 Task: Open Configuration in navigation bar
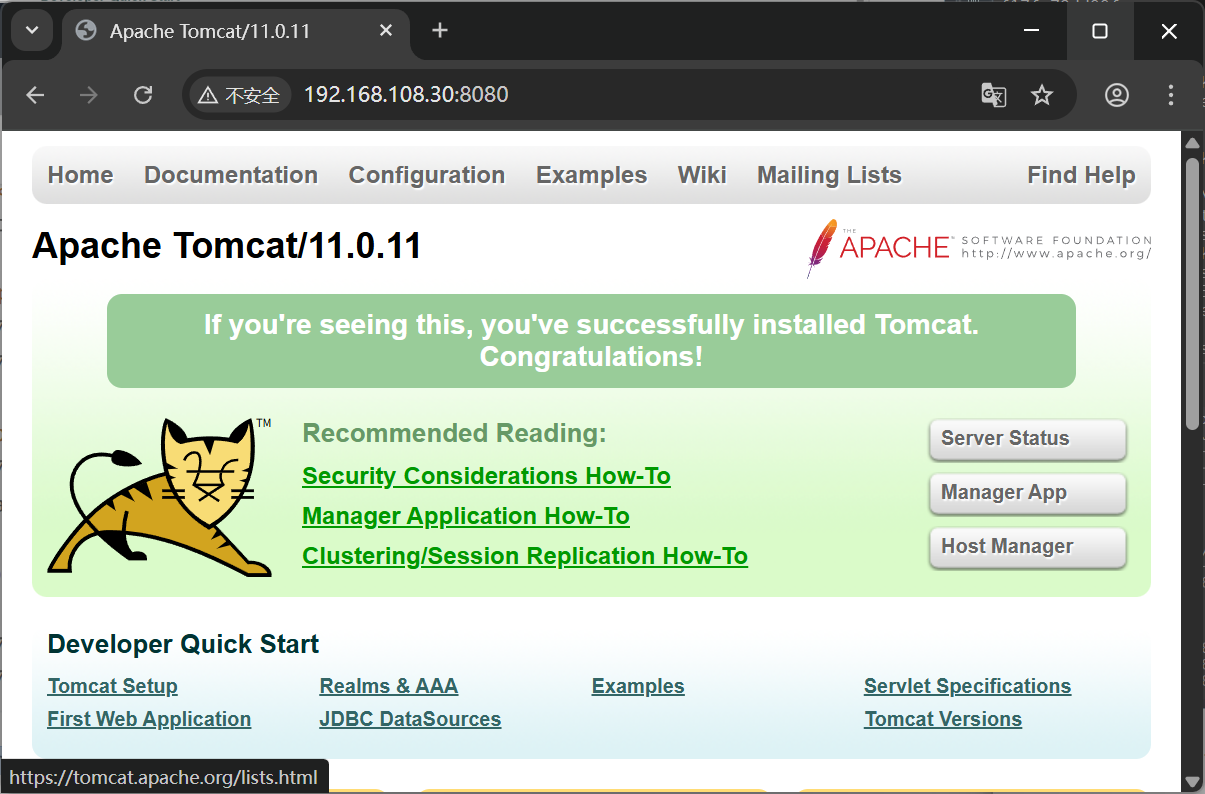coord(427,175)
